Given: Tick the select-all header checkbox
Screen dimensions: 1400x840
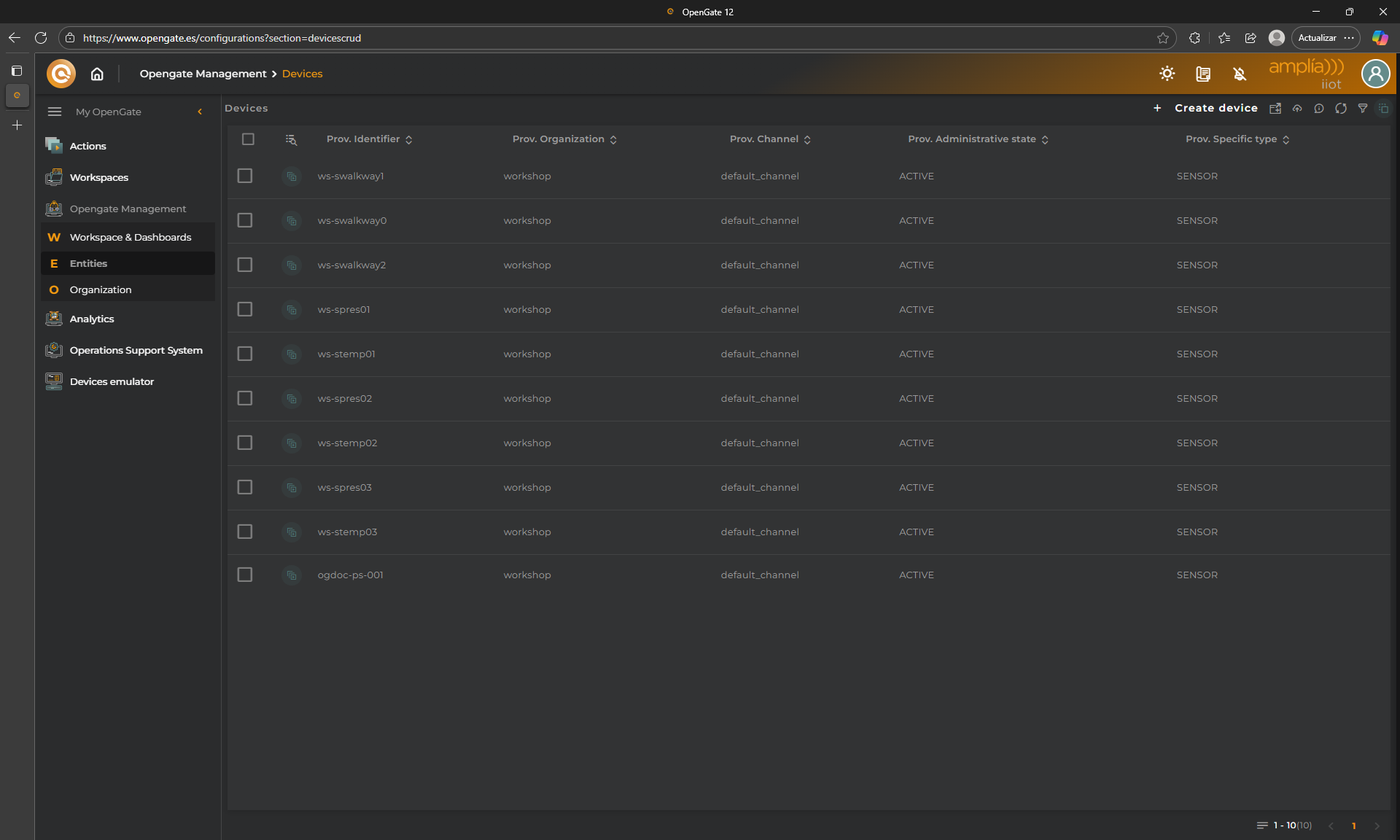Looking at the screenshot, I should pos(248,139).
